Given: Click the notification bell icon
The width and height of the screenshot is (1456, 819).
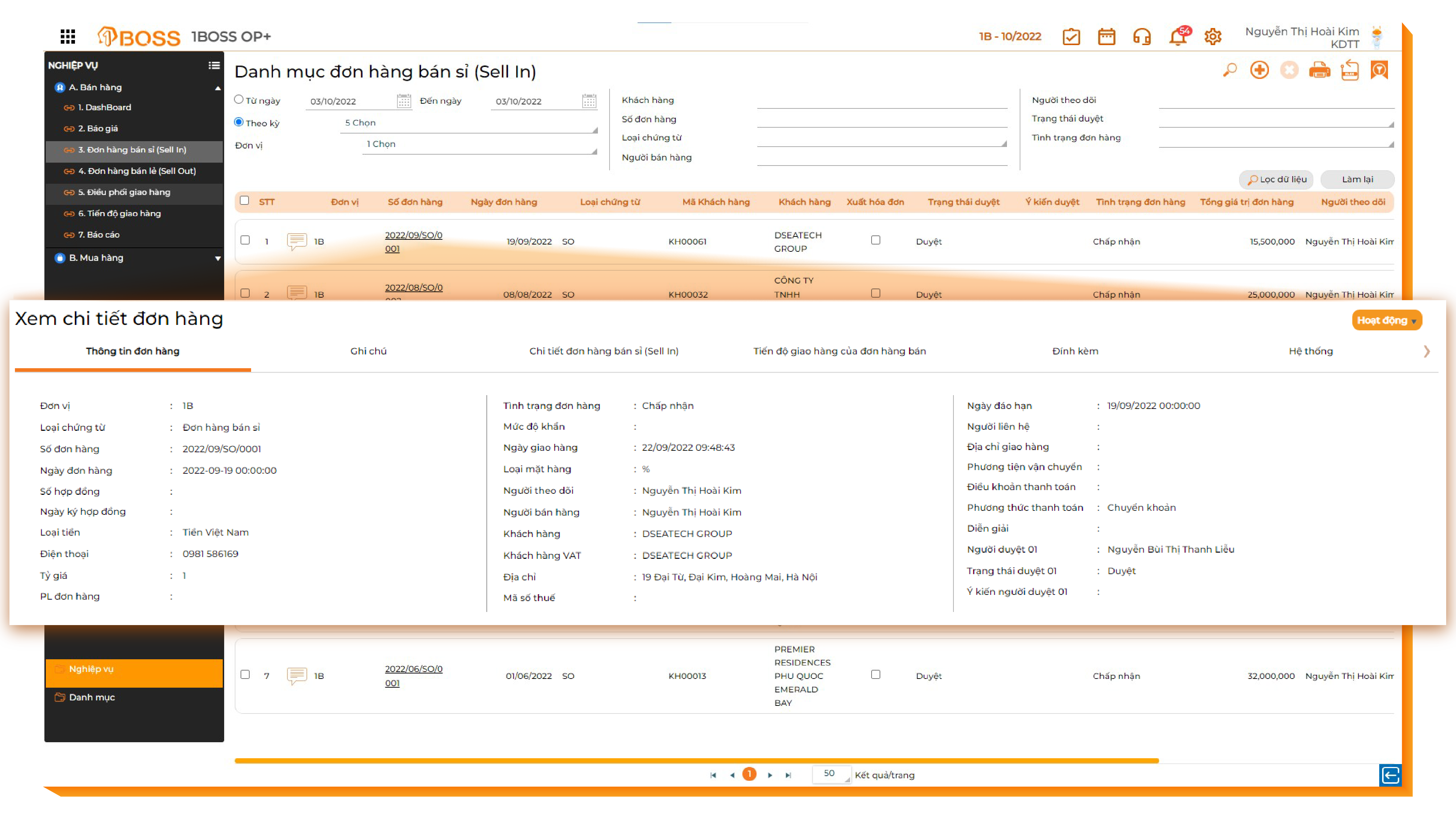Looking at the screenshot, I should click(x=1178, y=37).
